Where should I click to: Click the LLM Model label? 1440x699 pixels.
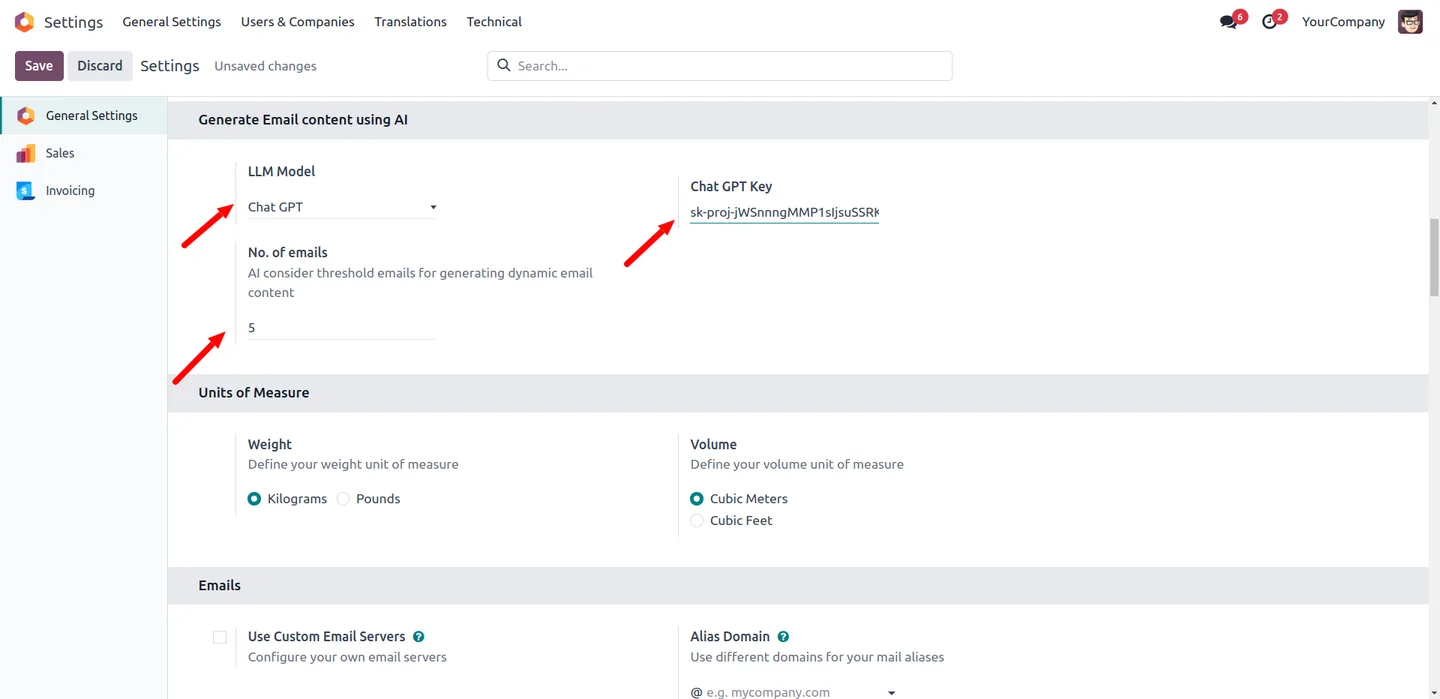(281, 172)
